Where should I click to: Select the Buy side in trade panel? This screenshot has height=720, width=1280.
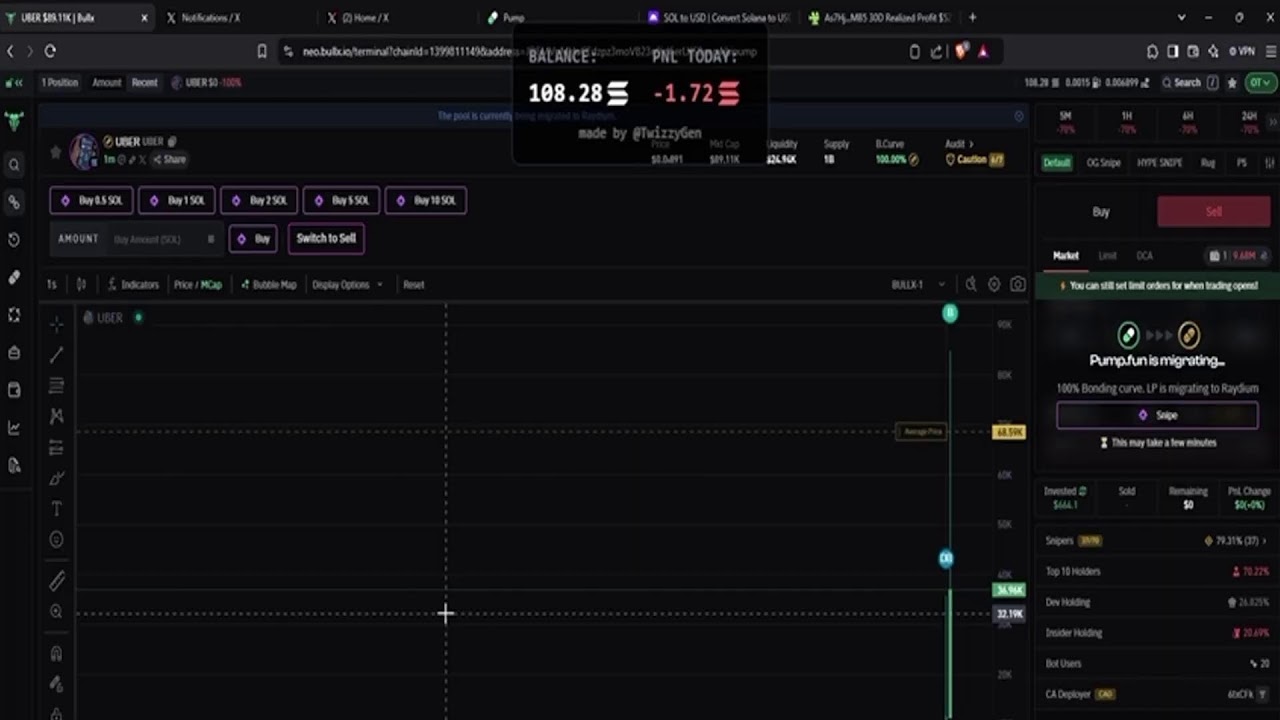click(x=1100, y=212)
